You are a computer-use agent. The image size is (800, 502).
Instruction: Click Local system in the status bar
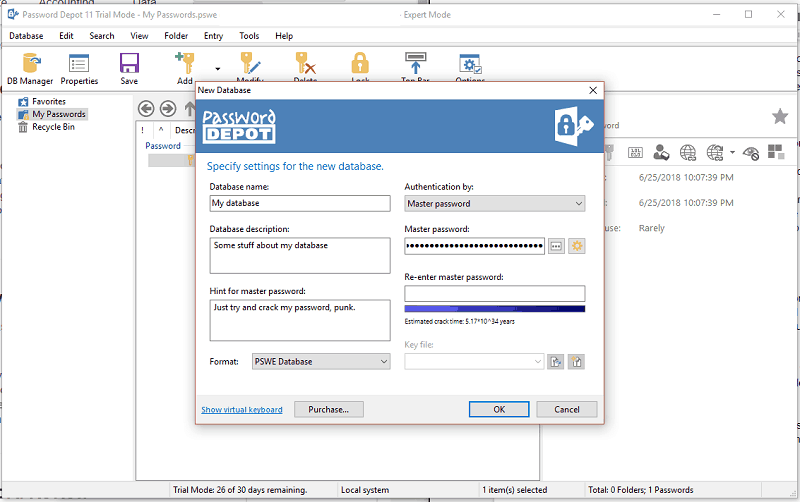(365, 490)
